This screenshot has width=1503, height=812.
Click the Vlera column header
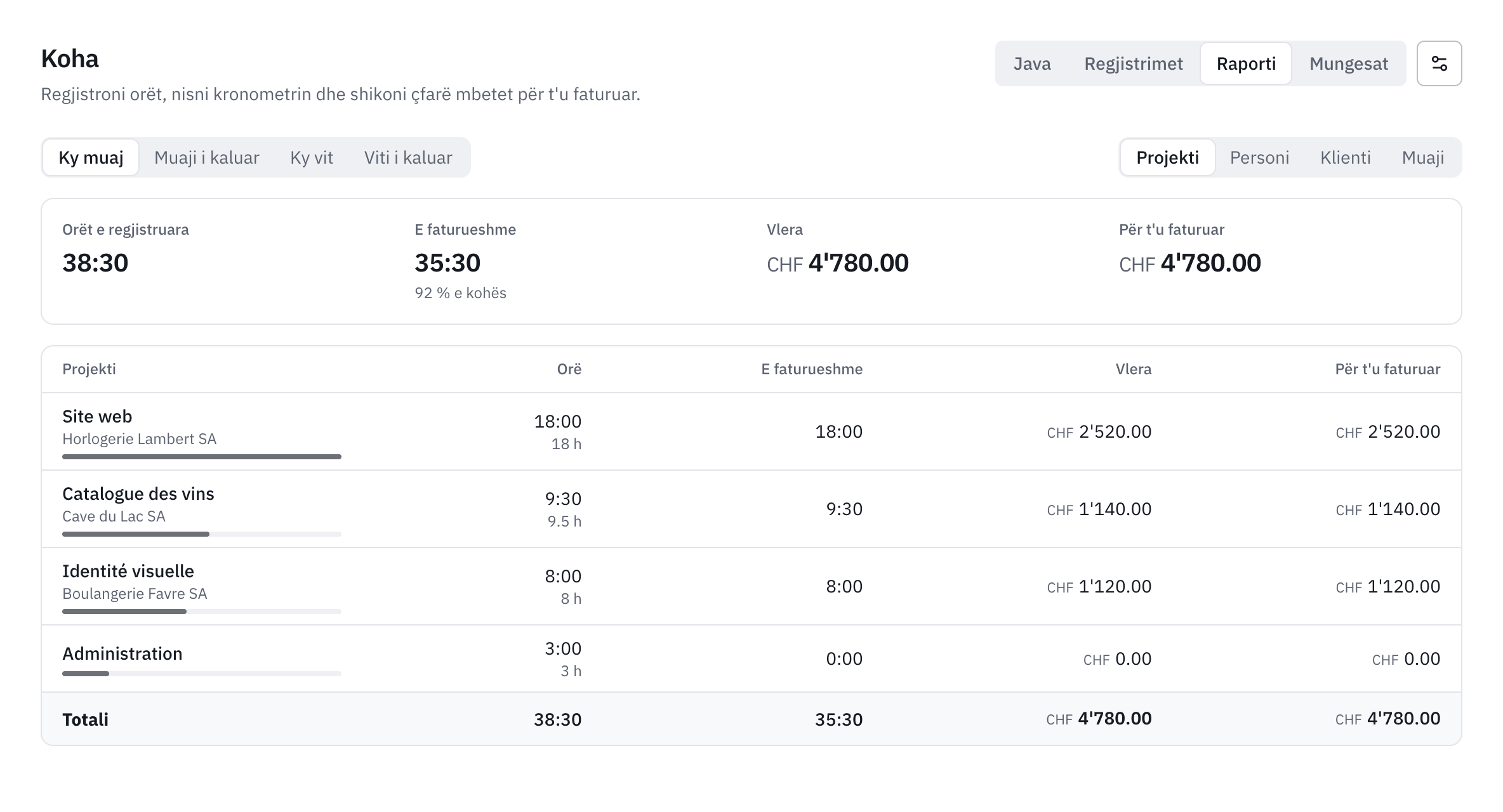[1133, 369]
